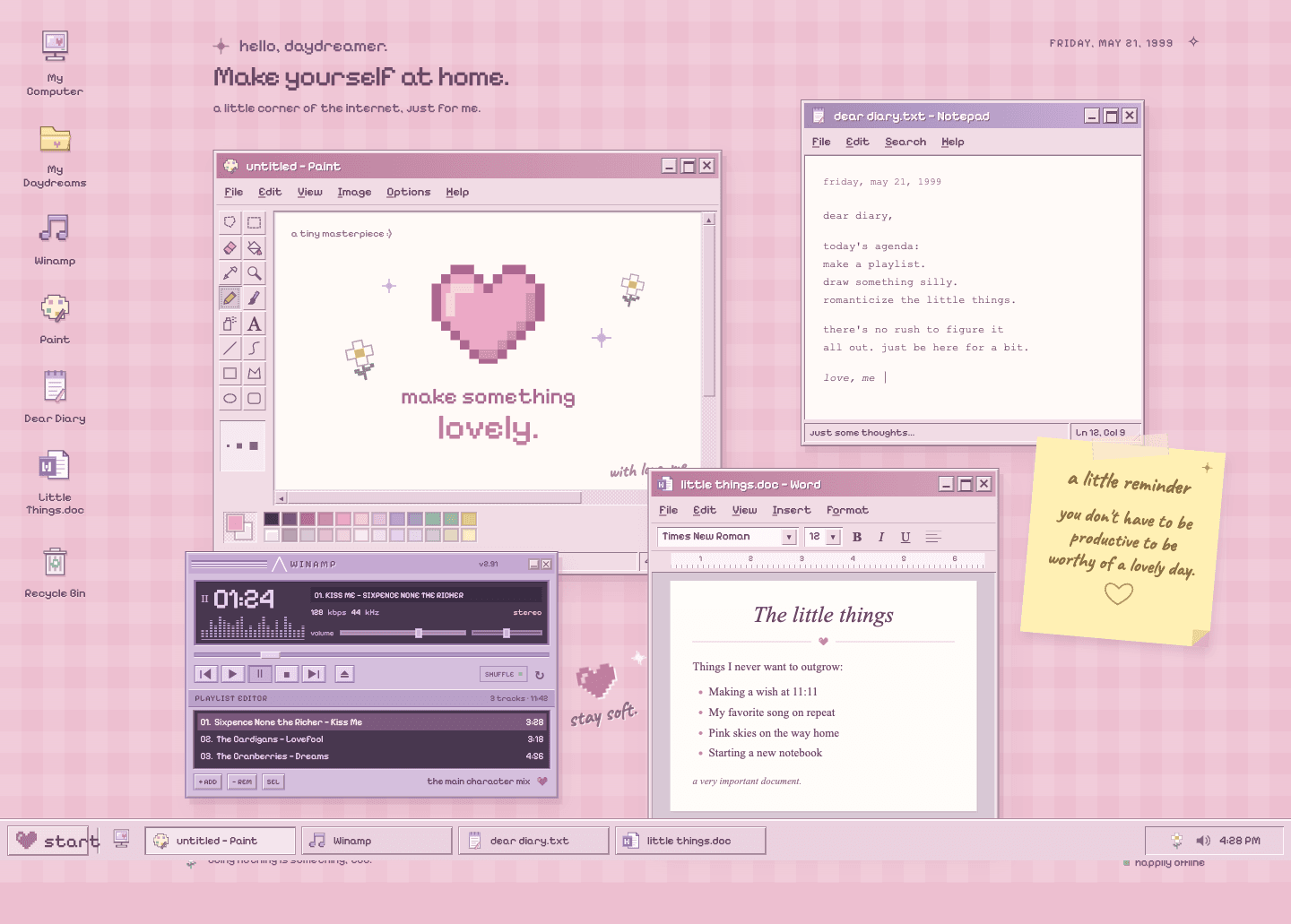Select the Rounded Rectangle tool in Paint
This screenshot has height=924, width=1291.
(x=255, y=398)
